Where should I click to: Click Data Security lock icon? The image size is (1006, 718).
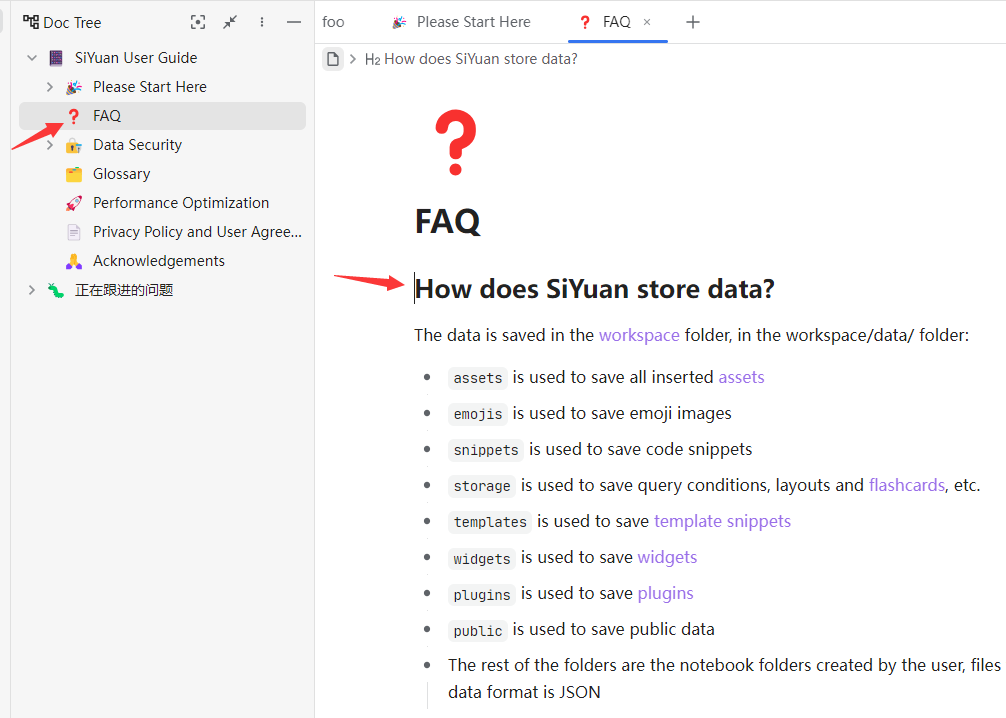[x=74, y=146]
